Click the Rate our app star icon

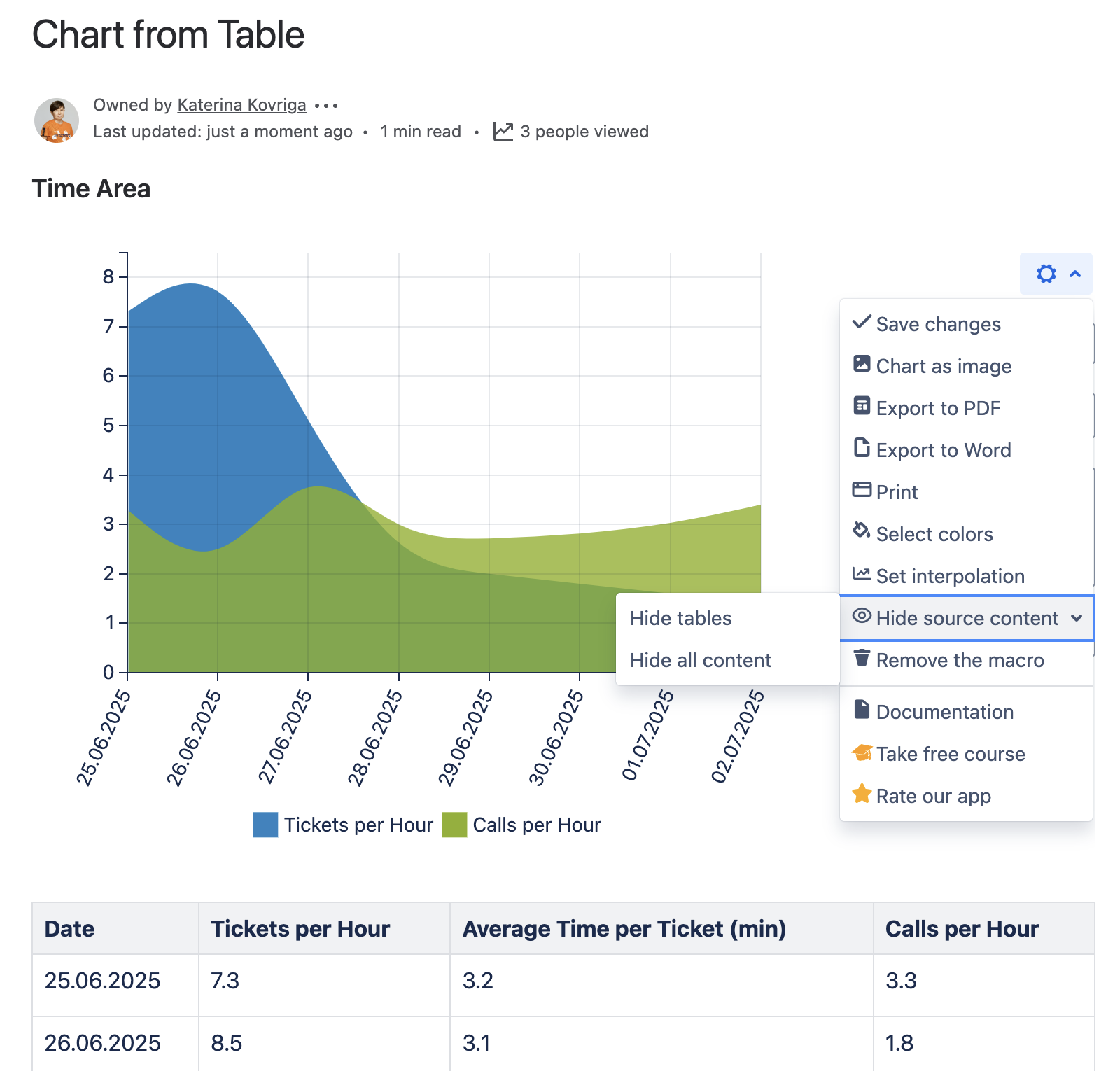(862, 794)
